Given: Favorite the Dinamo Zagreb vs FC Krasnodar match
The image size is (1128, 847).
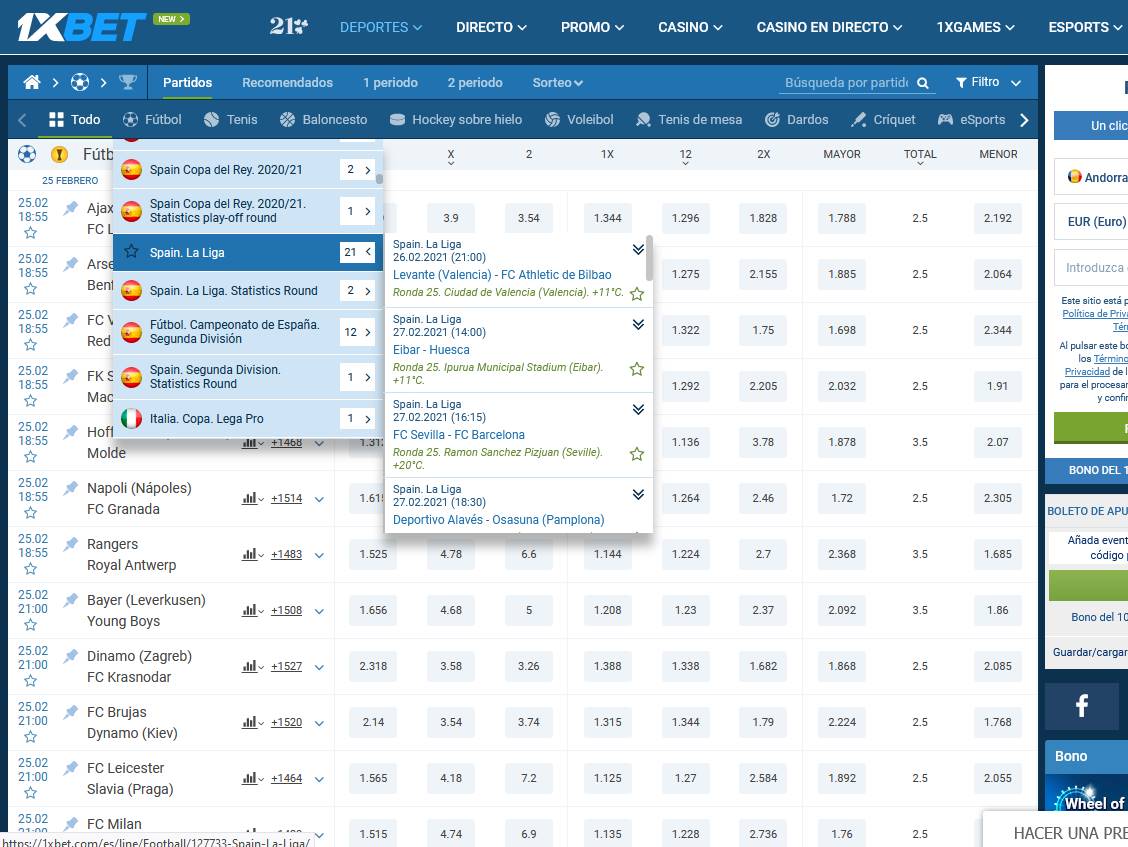Looking at the screenshot, I should 30,681.
